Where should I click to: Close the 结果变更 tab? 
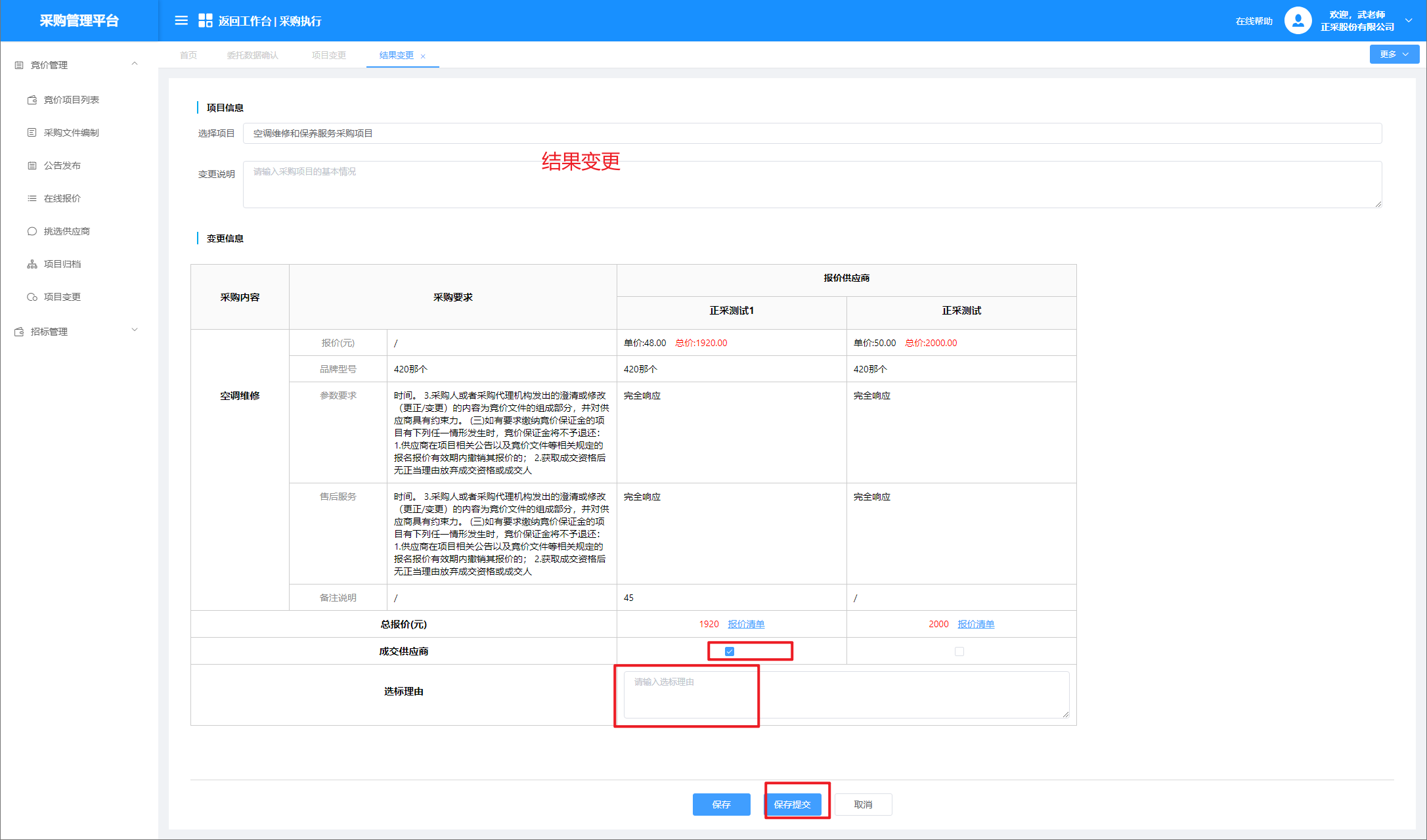pos(423,56)
